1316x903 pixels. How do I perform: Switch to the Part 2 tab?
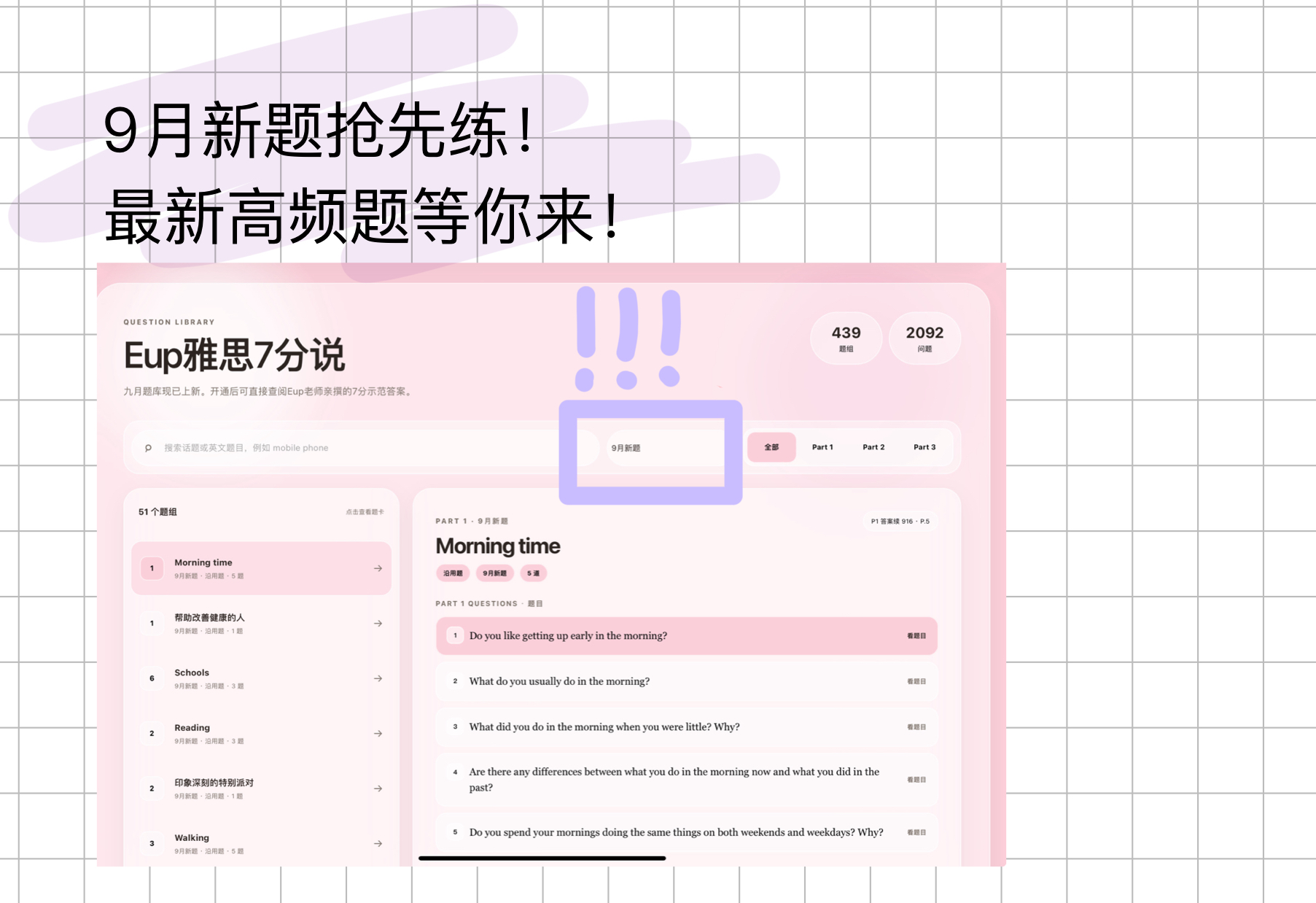873,447
